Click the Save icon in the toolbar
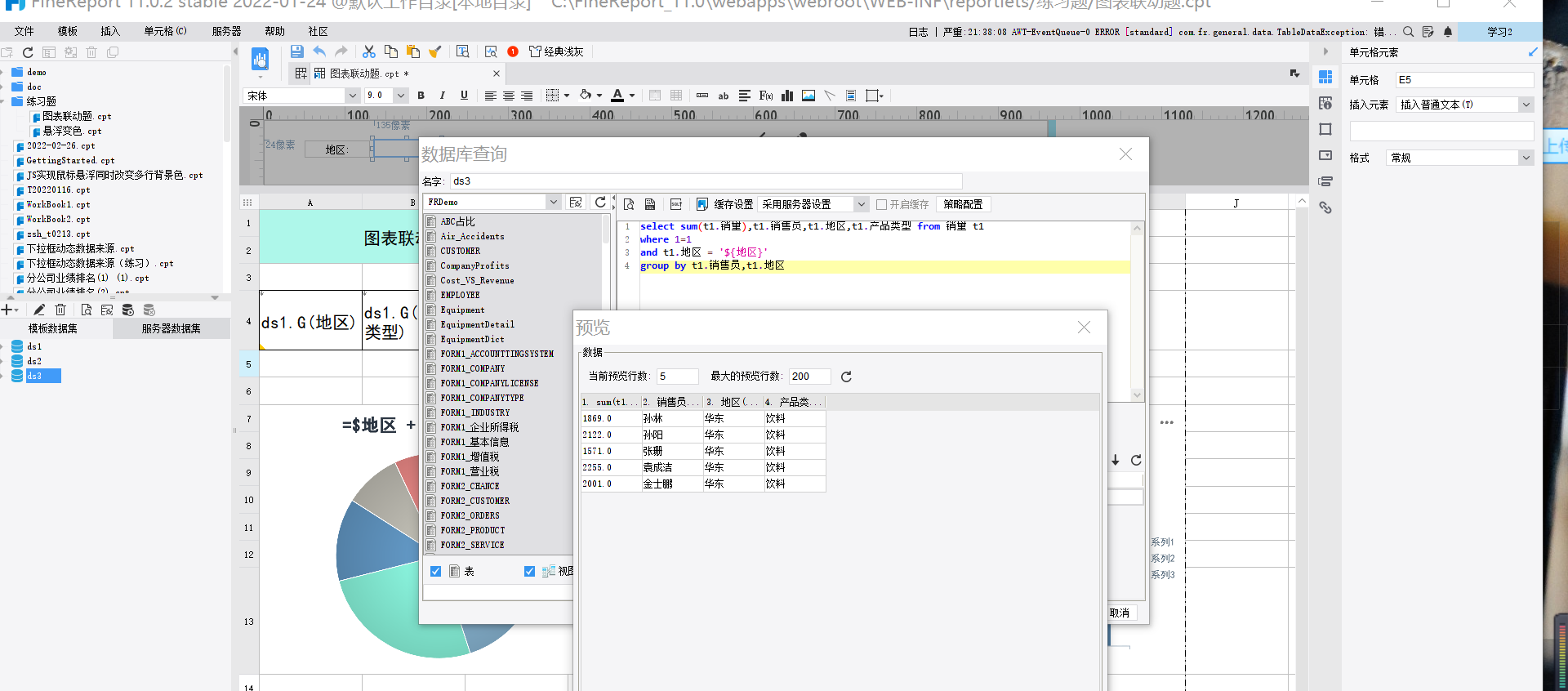 pyautogui.click(x=297, y=51)
